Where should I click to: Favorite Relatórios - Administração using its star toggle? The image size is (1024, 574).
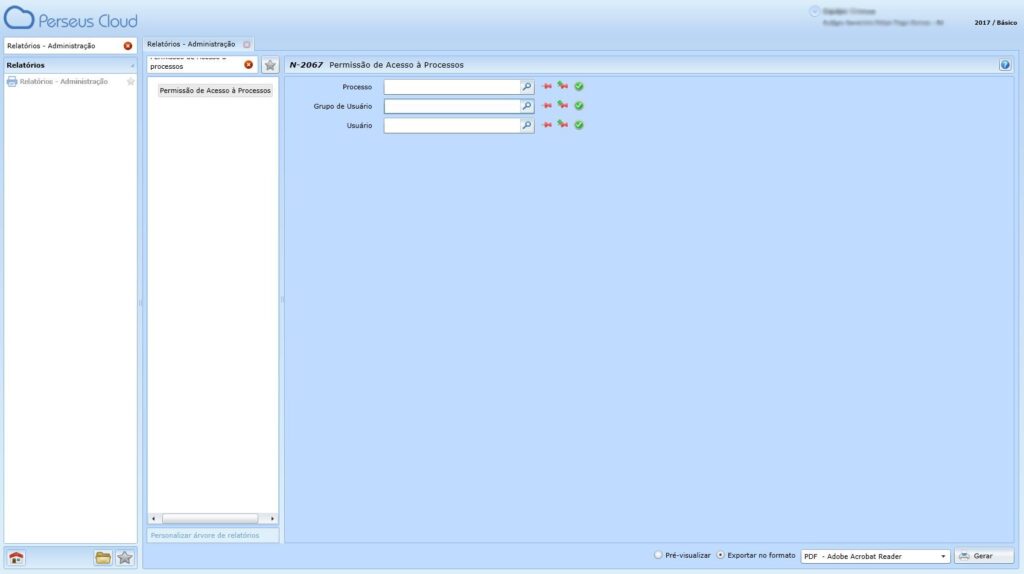click(130, 82)
